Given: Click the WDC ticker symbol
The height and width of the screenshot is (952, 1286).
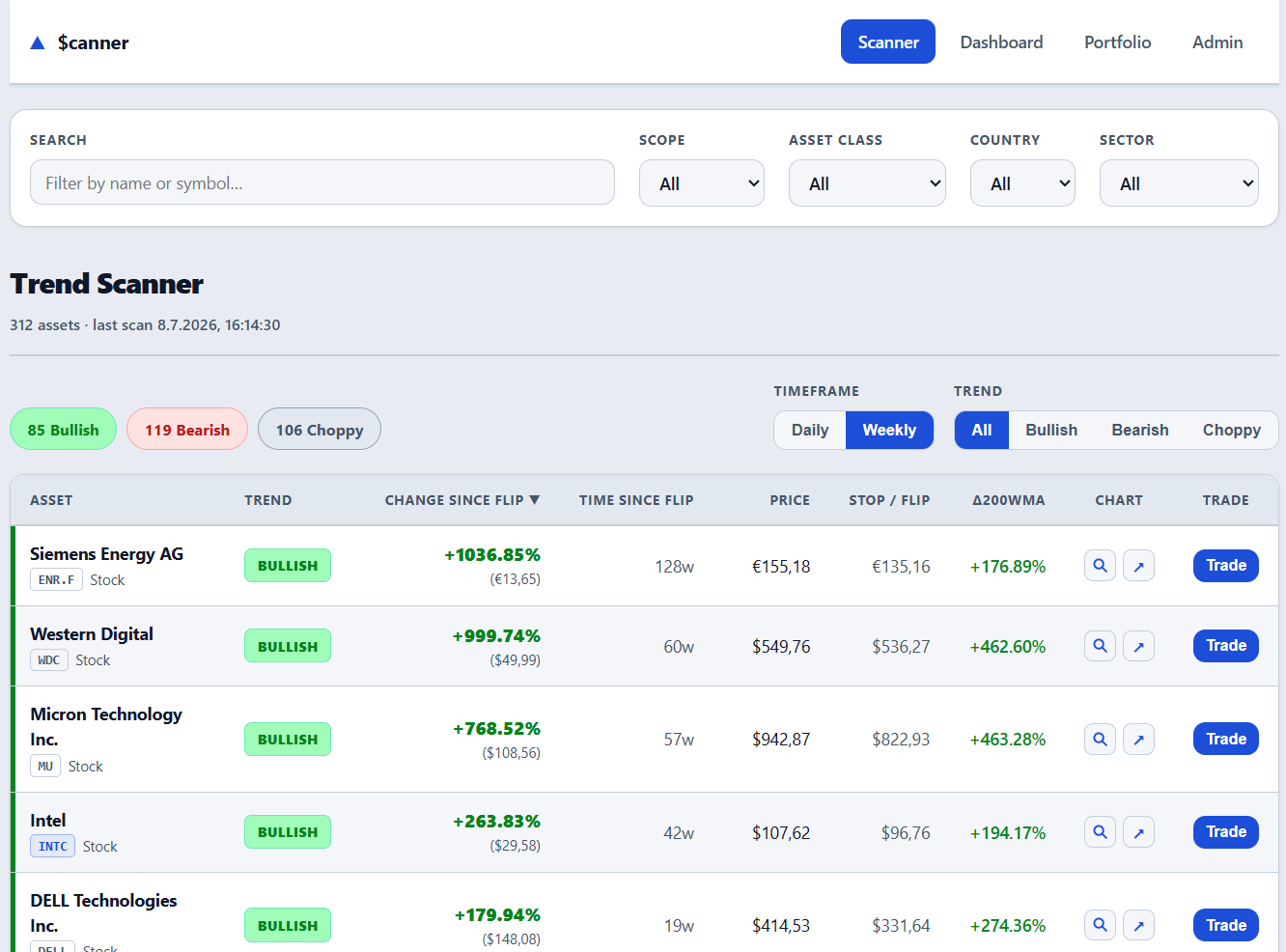Looking at the screenshot, I should [x=49, y=660].
